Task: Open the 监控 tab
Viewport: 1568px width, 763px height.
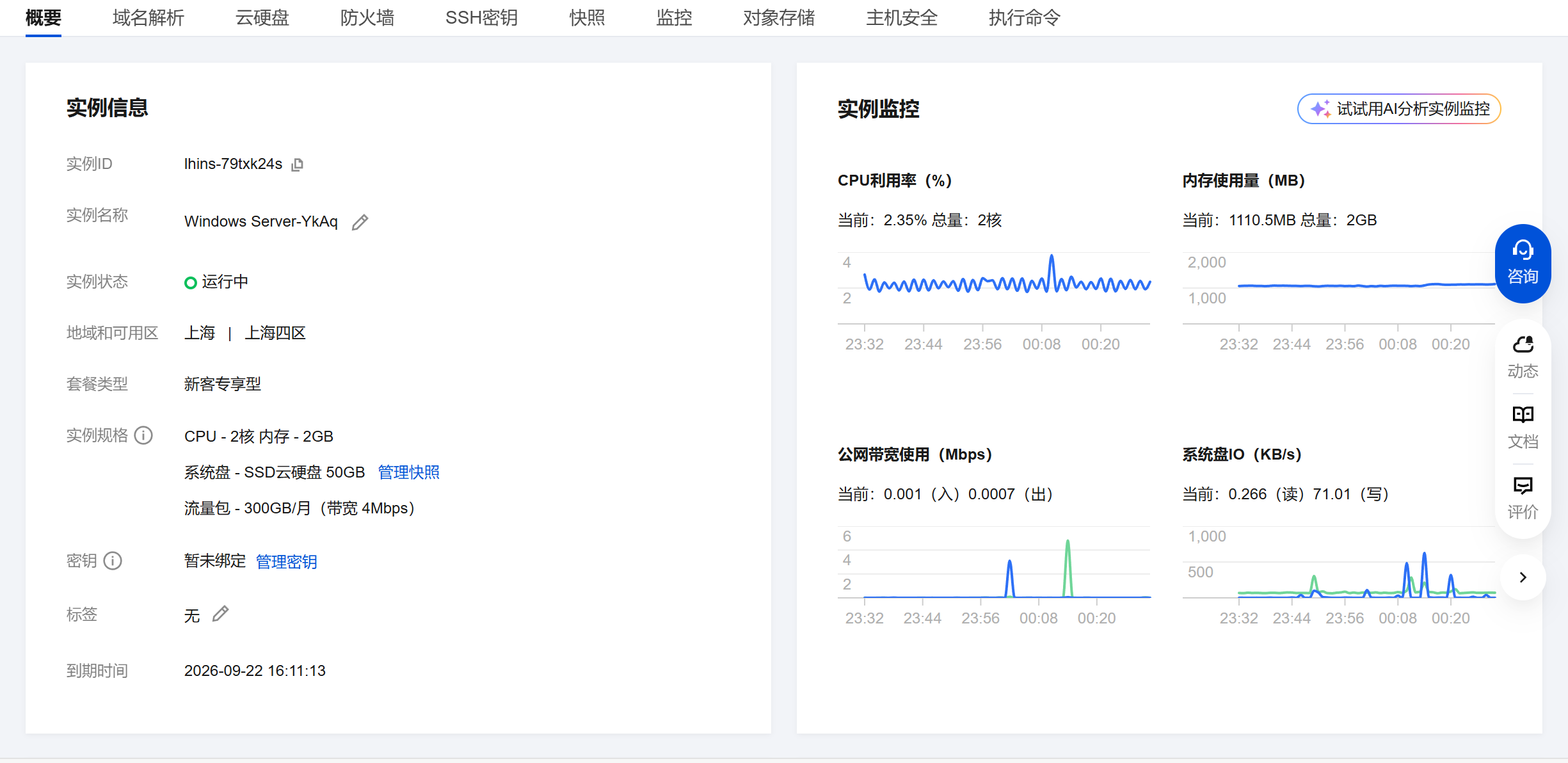Action: click(674, 18)
